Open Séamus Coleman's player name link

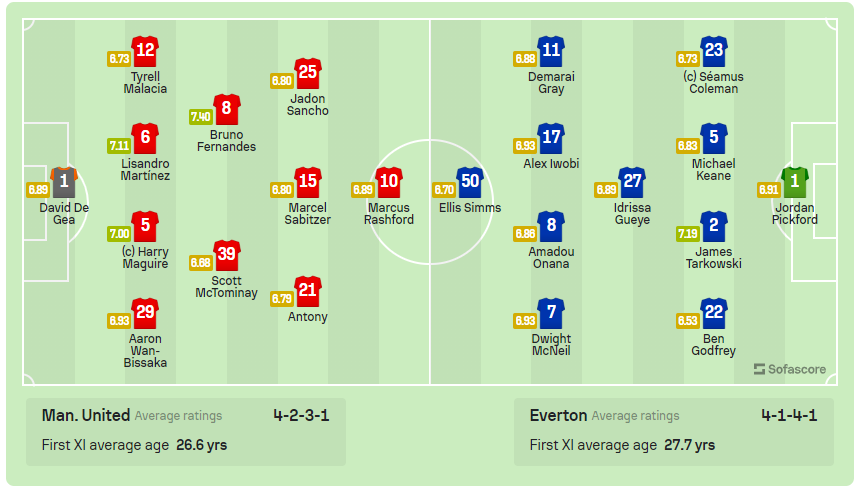click(x=714, y=83)
